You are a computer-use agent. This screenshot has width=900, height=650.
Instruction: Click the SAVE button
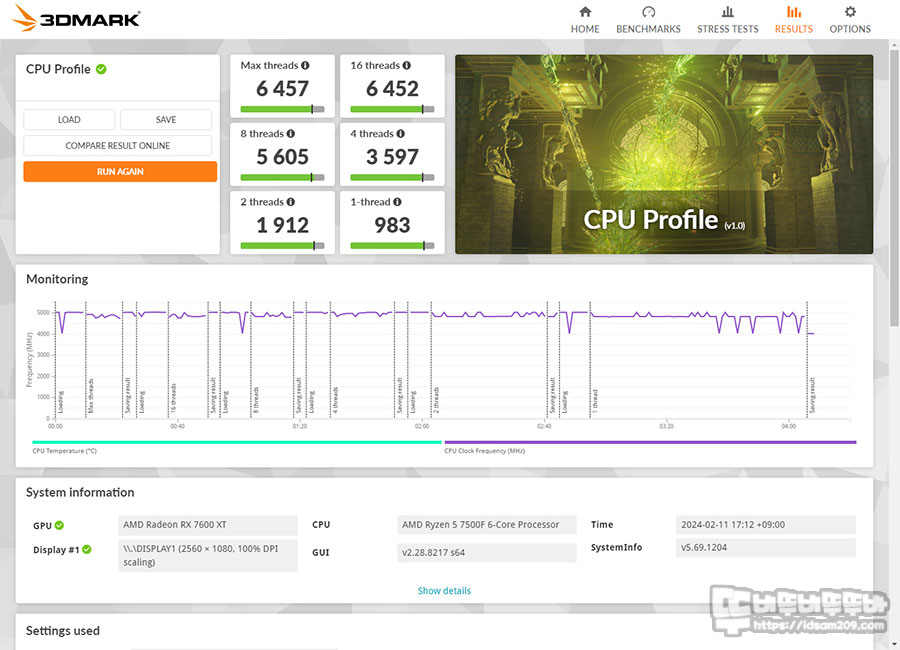(x=166, y=119)
